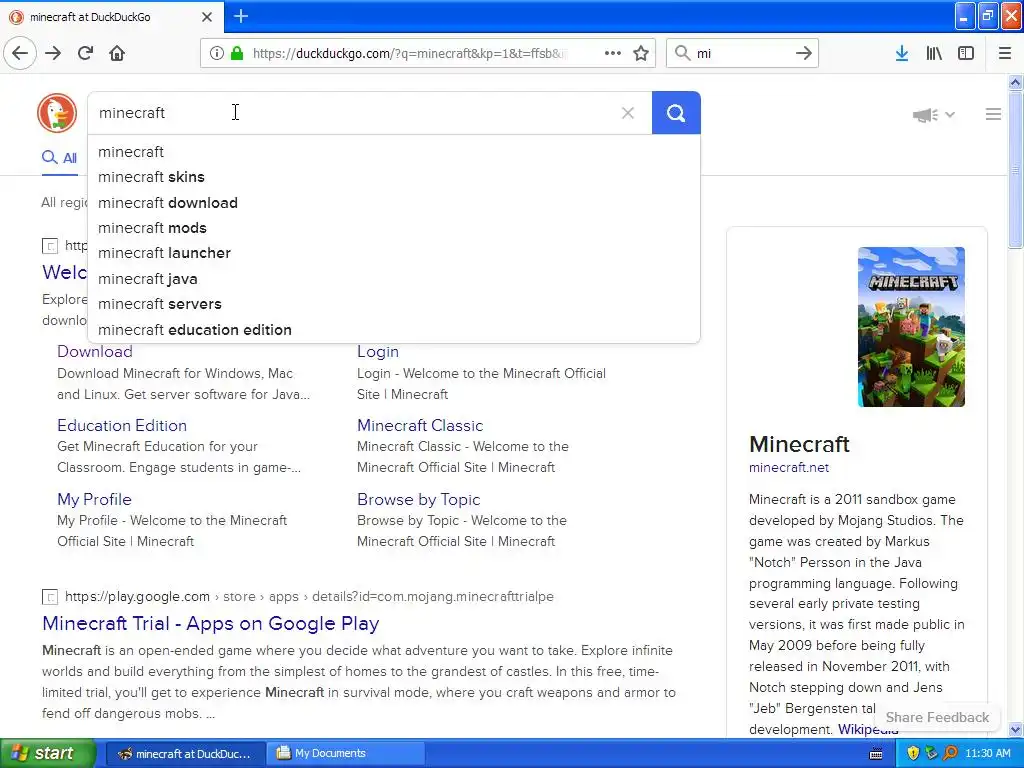Toggle the sidebar view icon
Image resolution: width=1024 pixels, height=768 pixels.
[966, 53]
